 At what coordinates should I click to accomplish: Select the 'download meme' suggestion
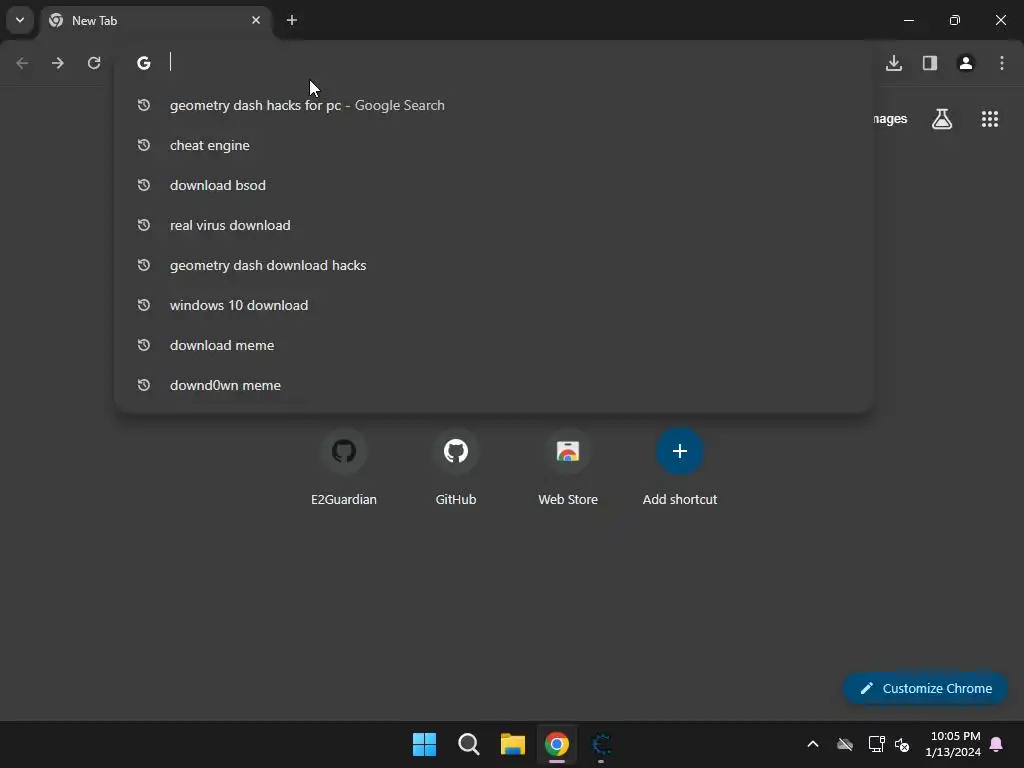point(494,345)
